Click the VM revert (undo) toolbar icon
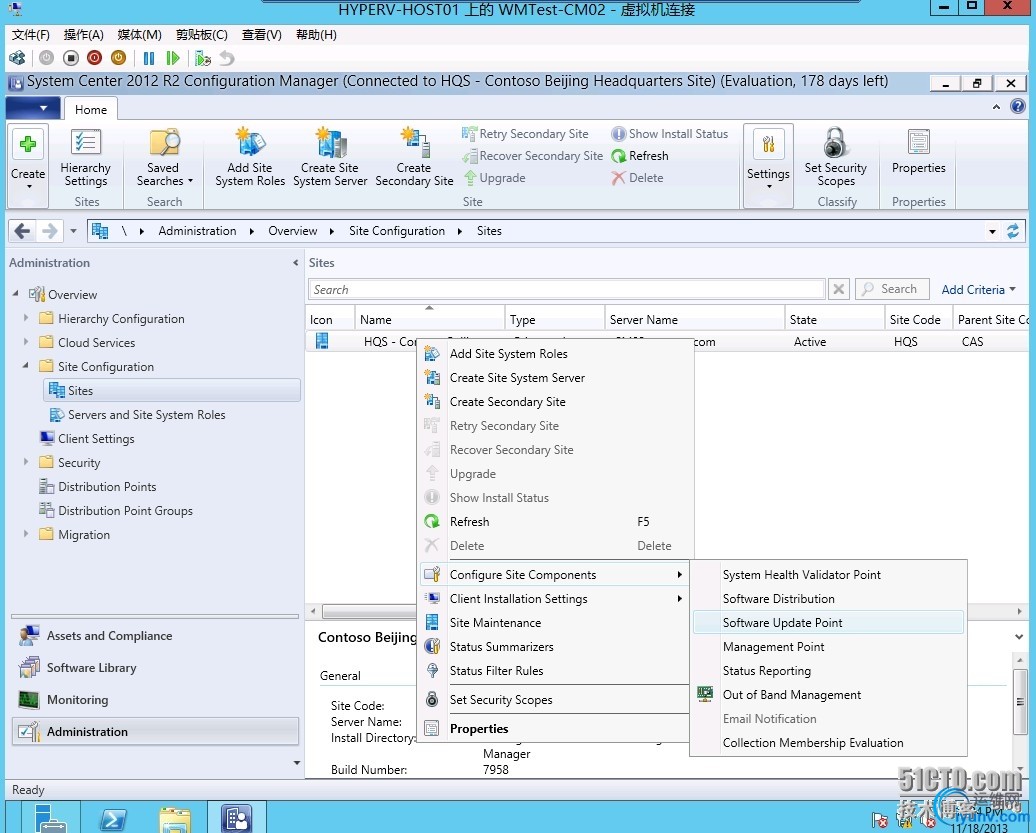The height and width of the screenshot is (833, 1036). coord(227,58)
